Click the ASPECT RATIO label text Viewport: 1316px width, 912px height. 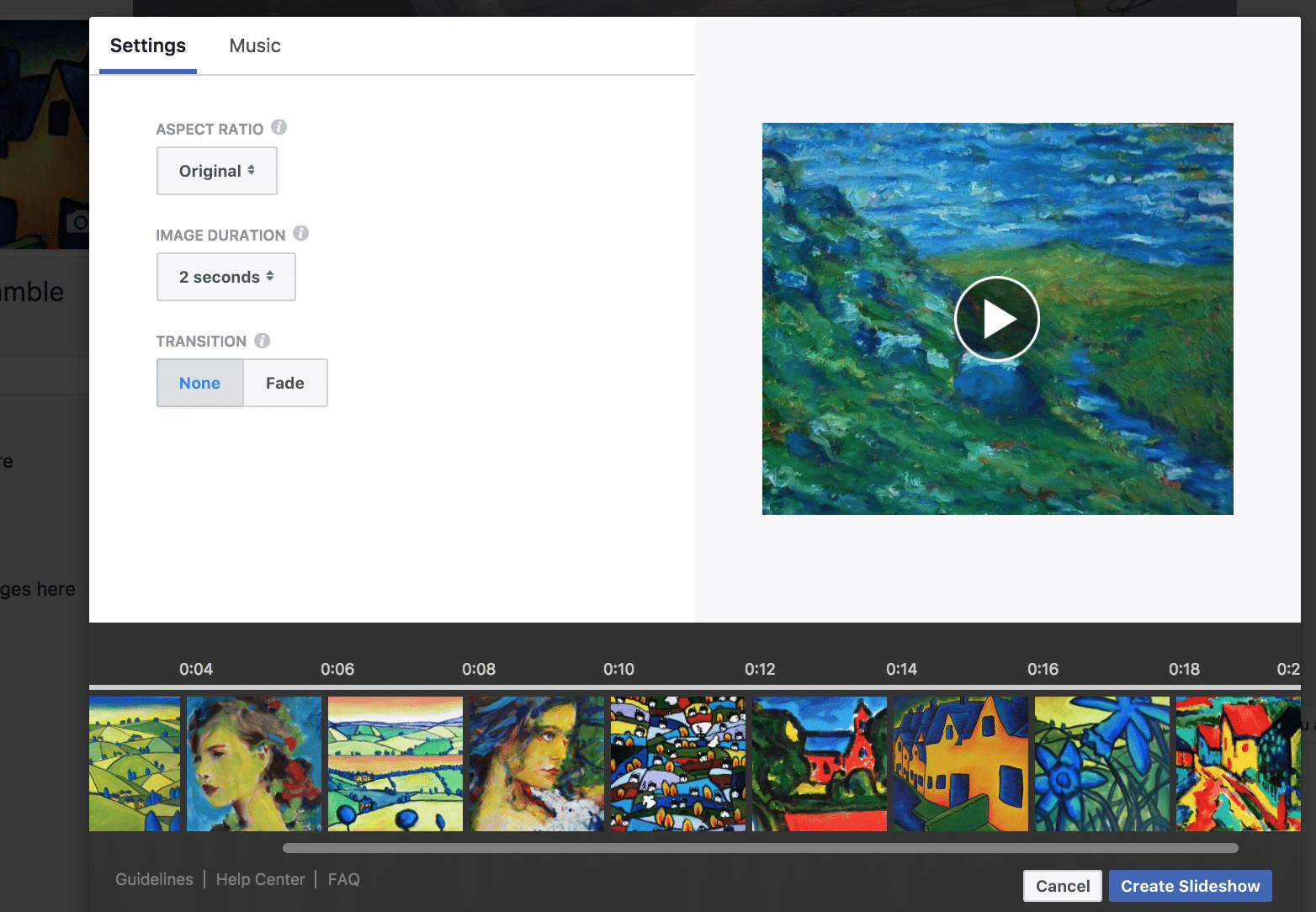[x=210, y=130]
